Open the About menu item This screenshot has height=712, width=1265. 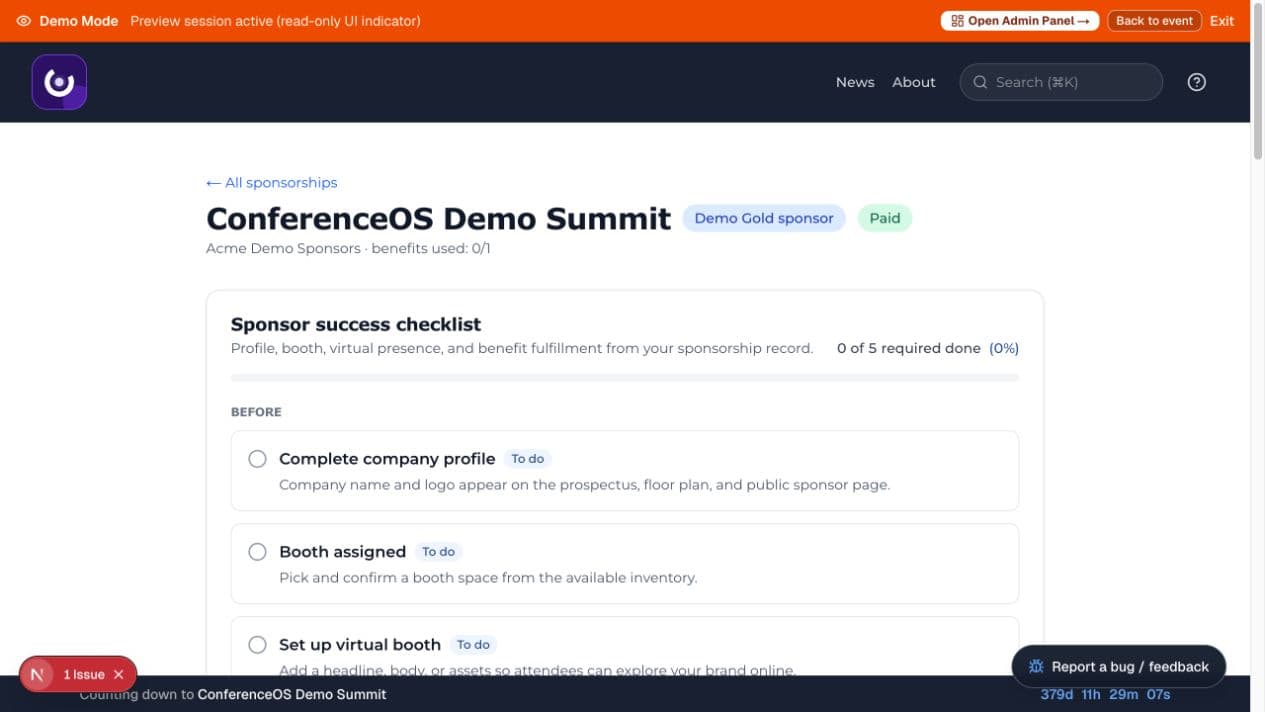914,82
